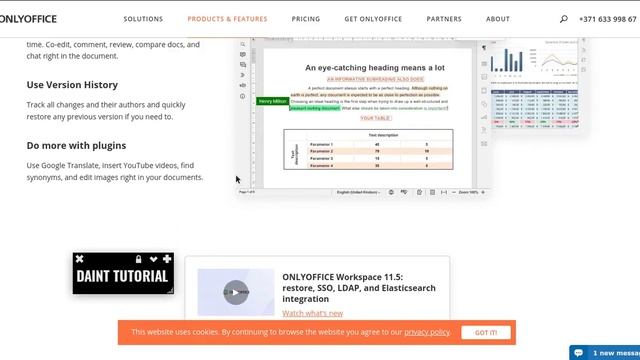Open the site search magnifier icon
The width and height of the screenshot is (640, 360).
[x=564, y=19]
